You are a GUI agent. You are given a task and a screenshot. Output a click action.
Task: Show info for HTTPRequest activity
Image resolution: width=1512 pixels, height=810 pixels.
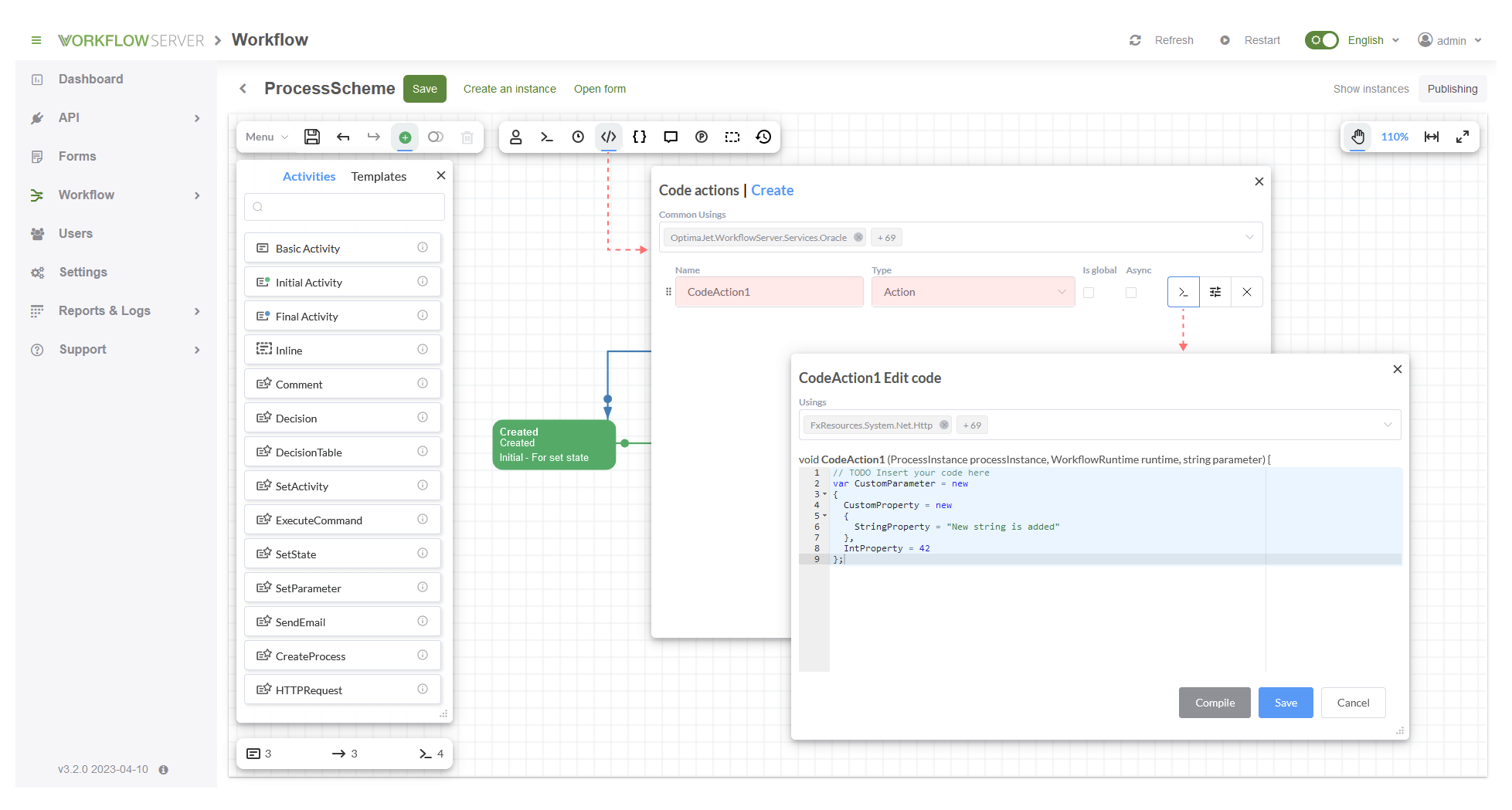coord(423,690)
